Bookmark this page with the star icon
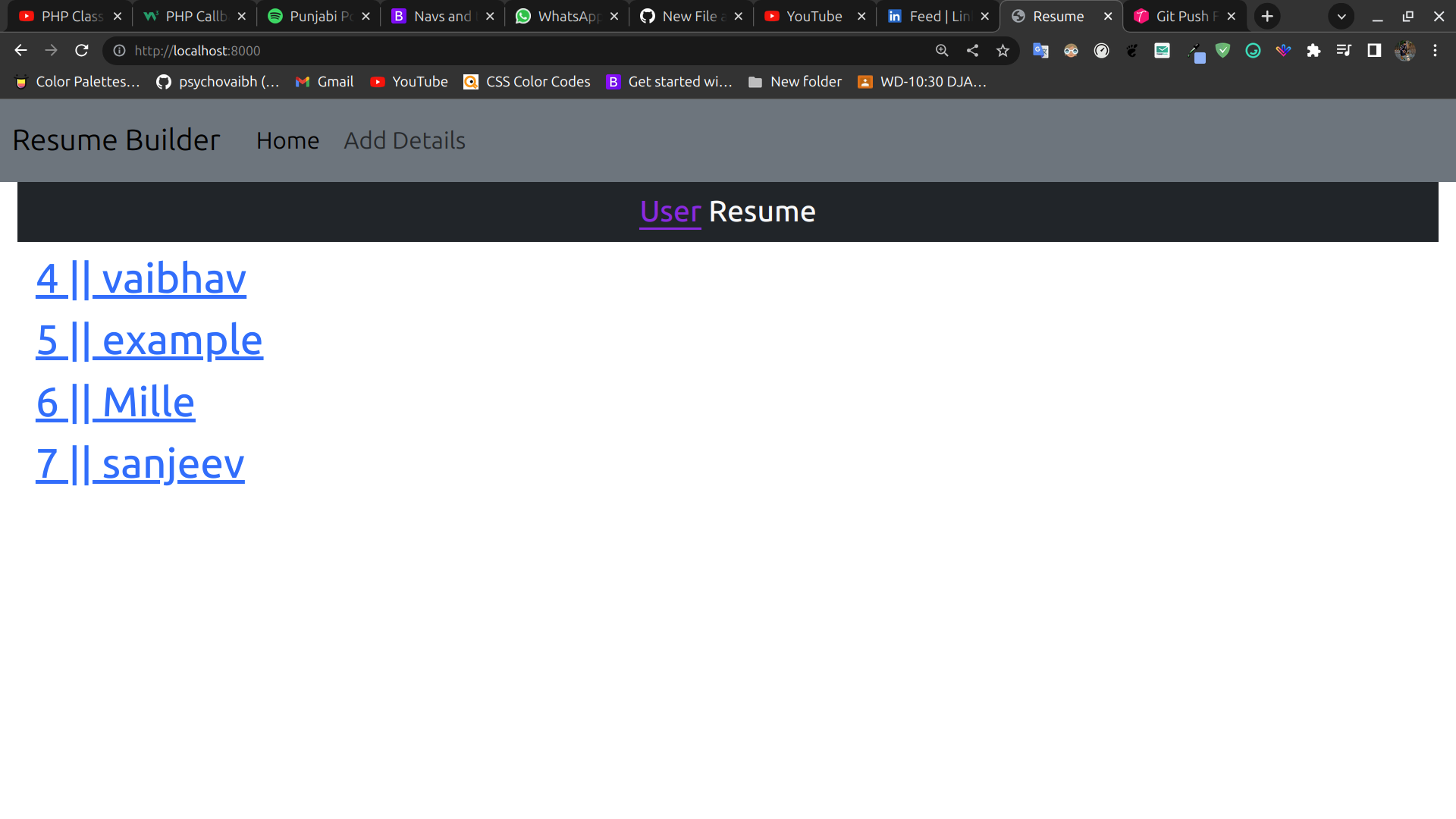 pos(1003,51)
